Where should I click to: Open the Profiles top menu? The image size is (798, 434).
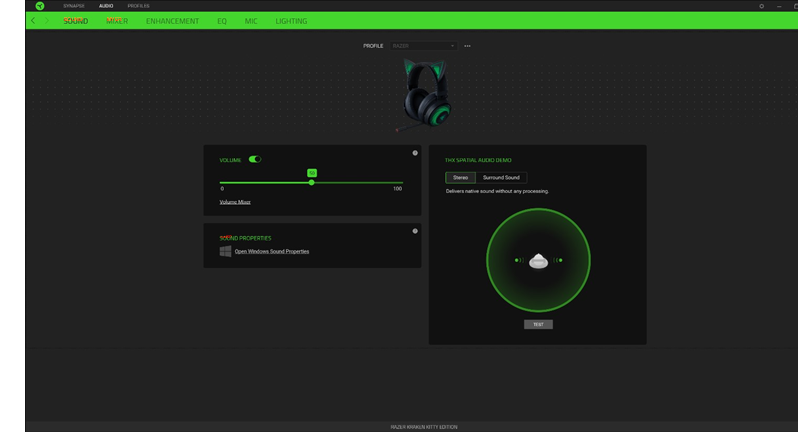[x=138, y=6]
